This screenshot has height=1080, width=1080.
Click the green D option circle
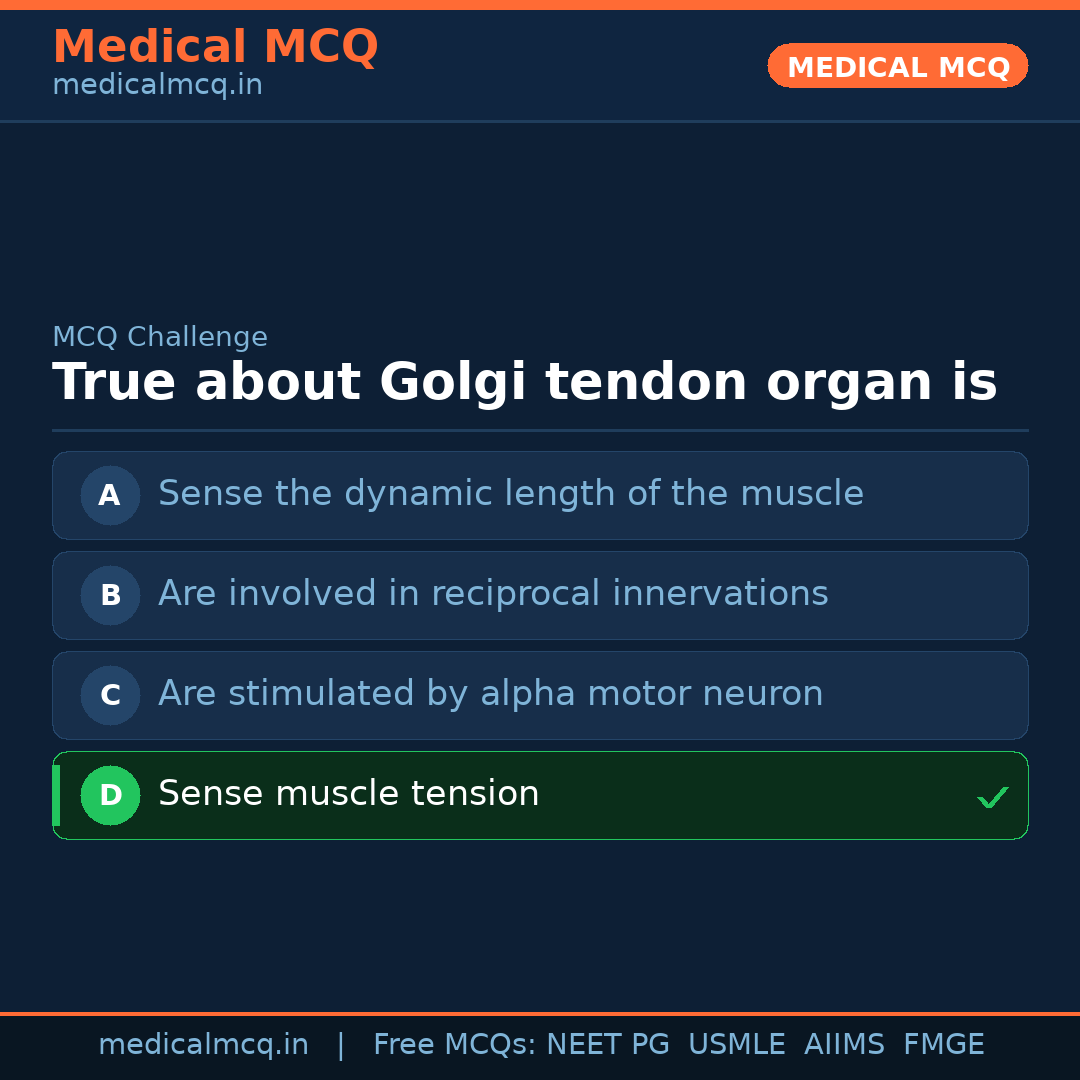pos(110,795)
